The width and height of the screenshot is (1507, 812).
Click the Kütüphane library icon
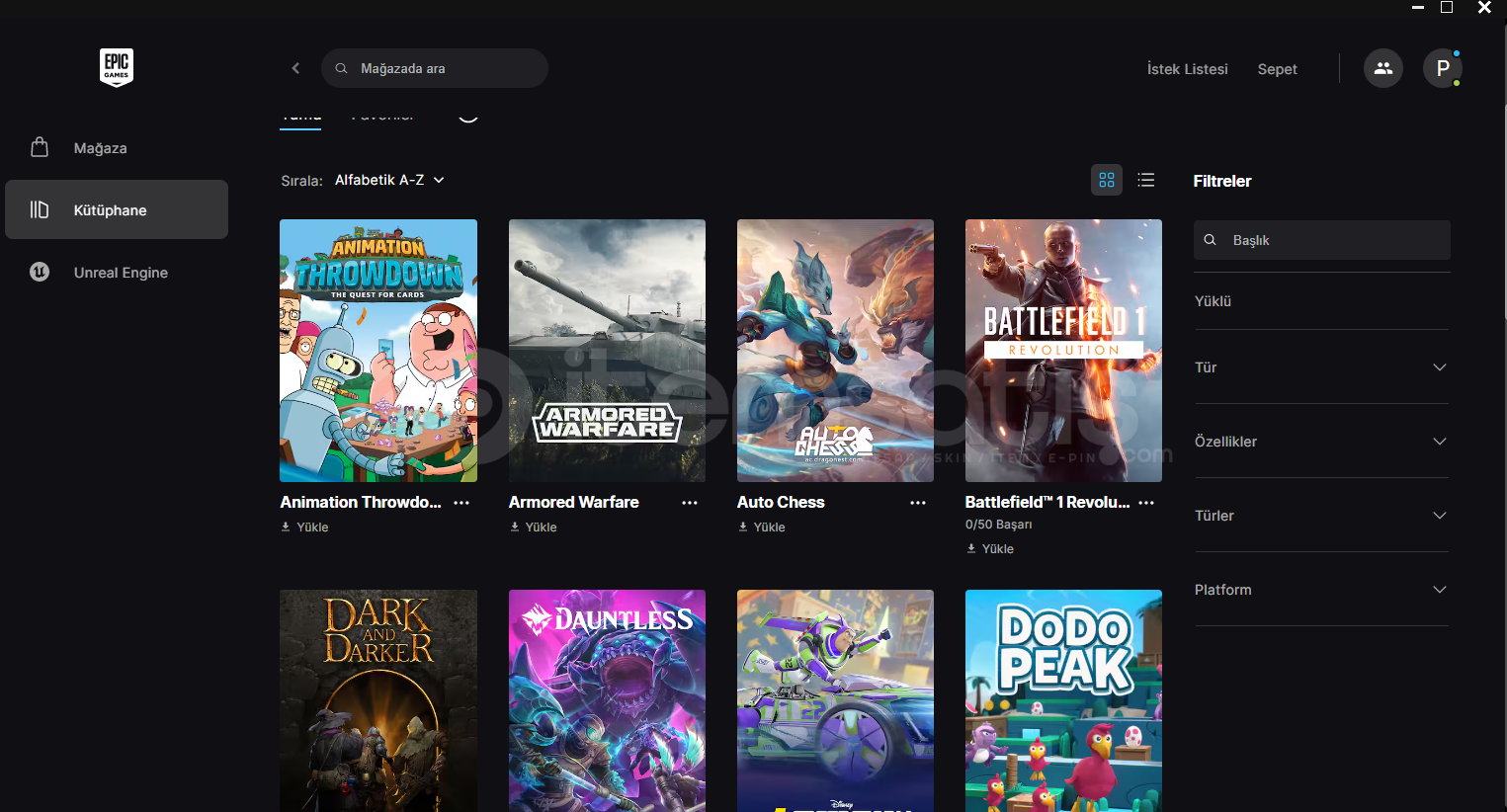coord(40,209)
